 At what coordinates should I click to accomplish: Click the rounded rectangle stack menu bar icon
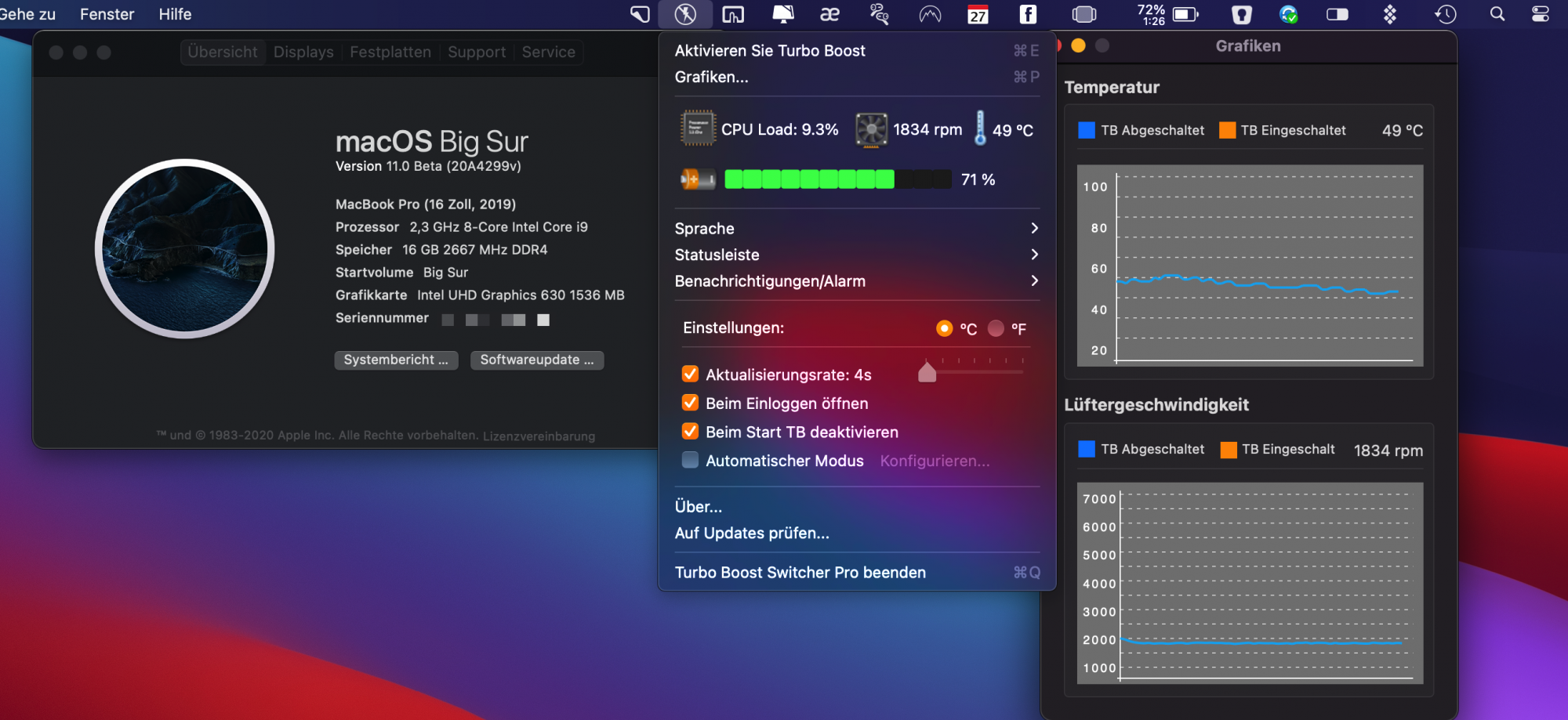click(x=1084, y=14)
